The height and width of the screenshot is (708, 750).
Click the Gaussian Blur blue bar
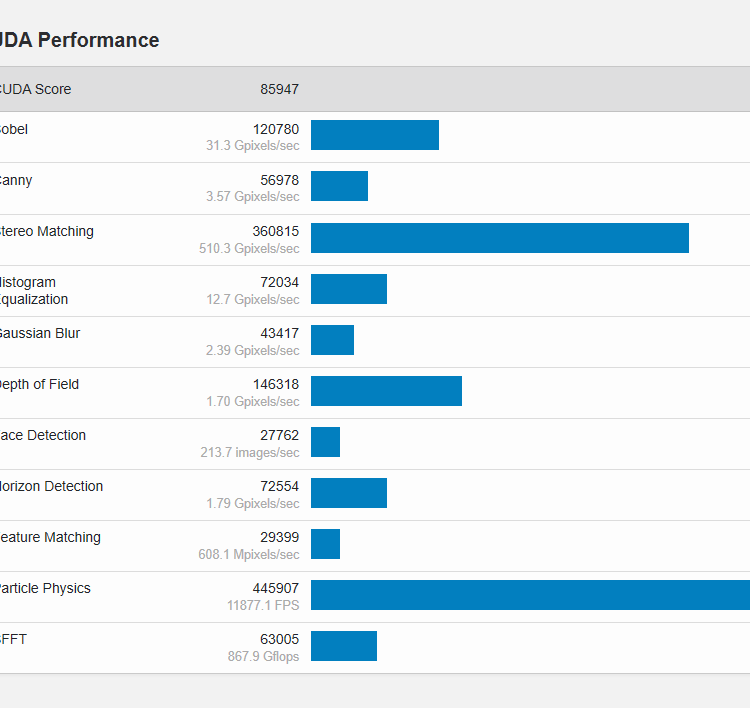coord(332,339)
